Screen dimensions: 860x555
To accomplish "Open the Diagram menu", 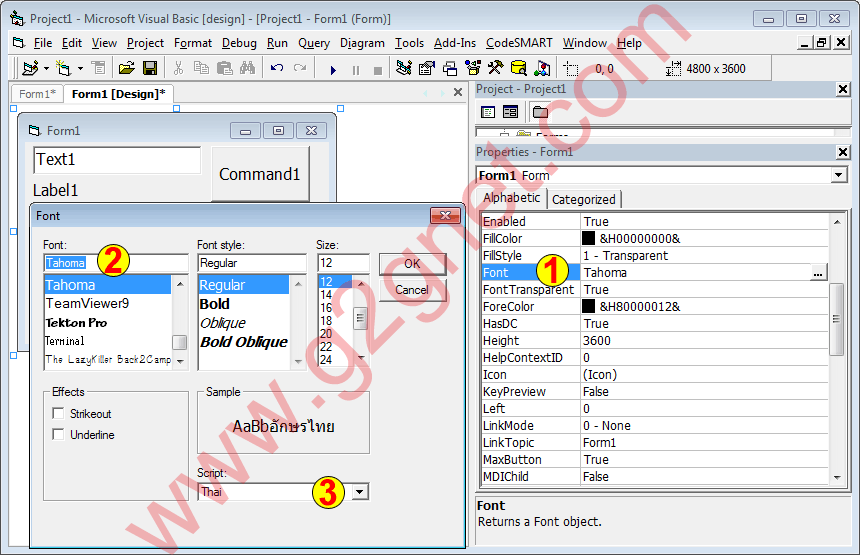I will (362, 43).
